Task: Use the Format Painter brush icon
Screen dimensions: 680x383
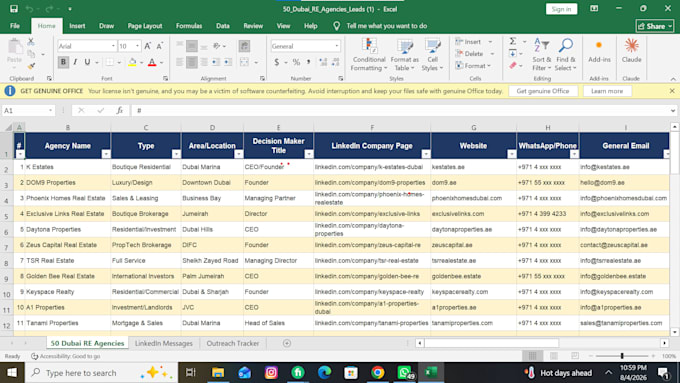Action: (31, 66)
